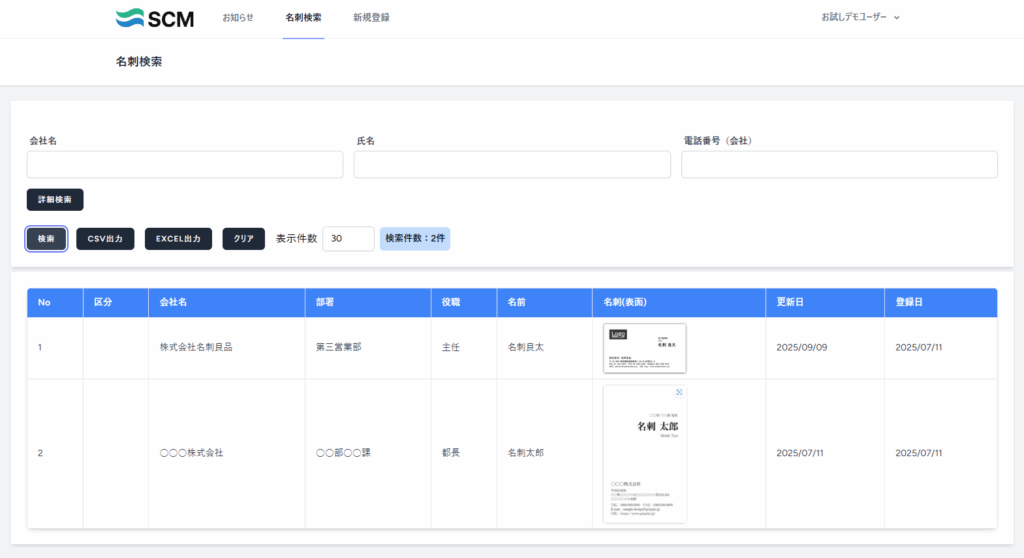Image resolution: width=1024 pixels, height=558 pixels.
Task: Click the SCM logo
Action: pos(154,18)
